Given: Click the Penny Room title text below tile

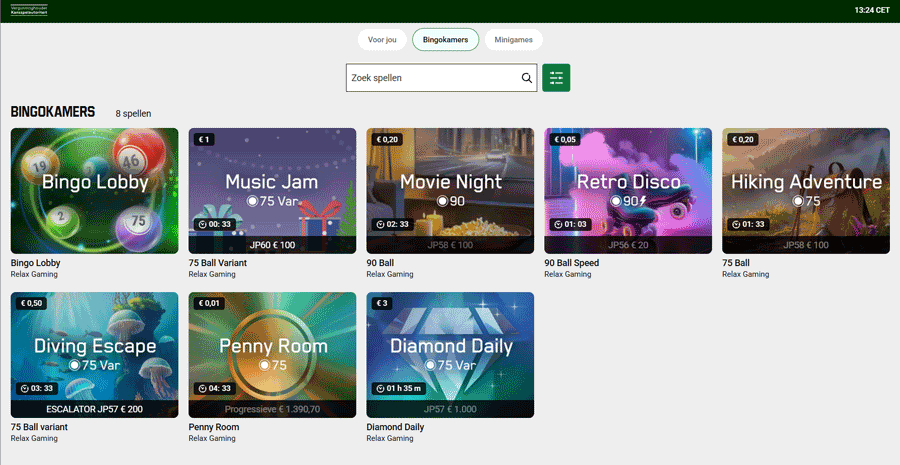Looking at the screenshot, I should tap(214, 427).
